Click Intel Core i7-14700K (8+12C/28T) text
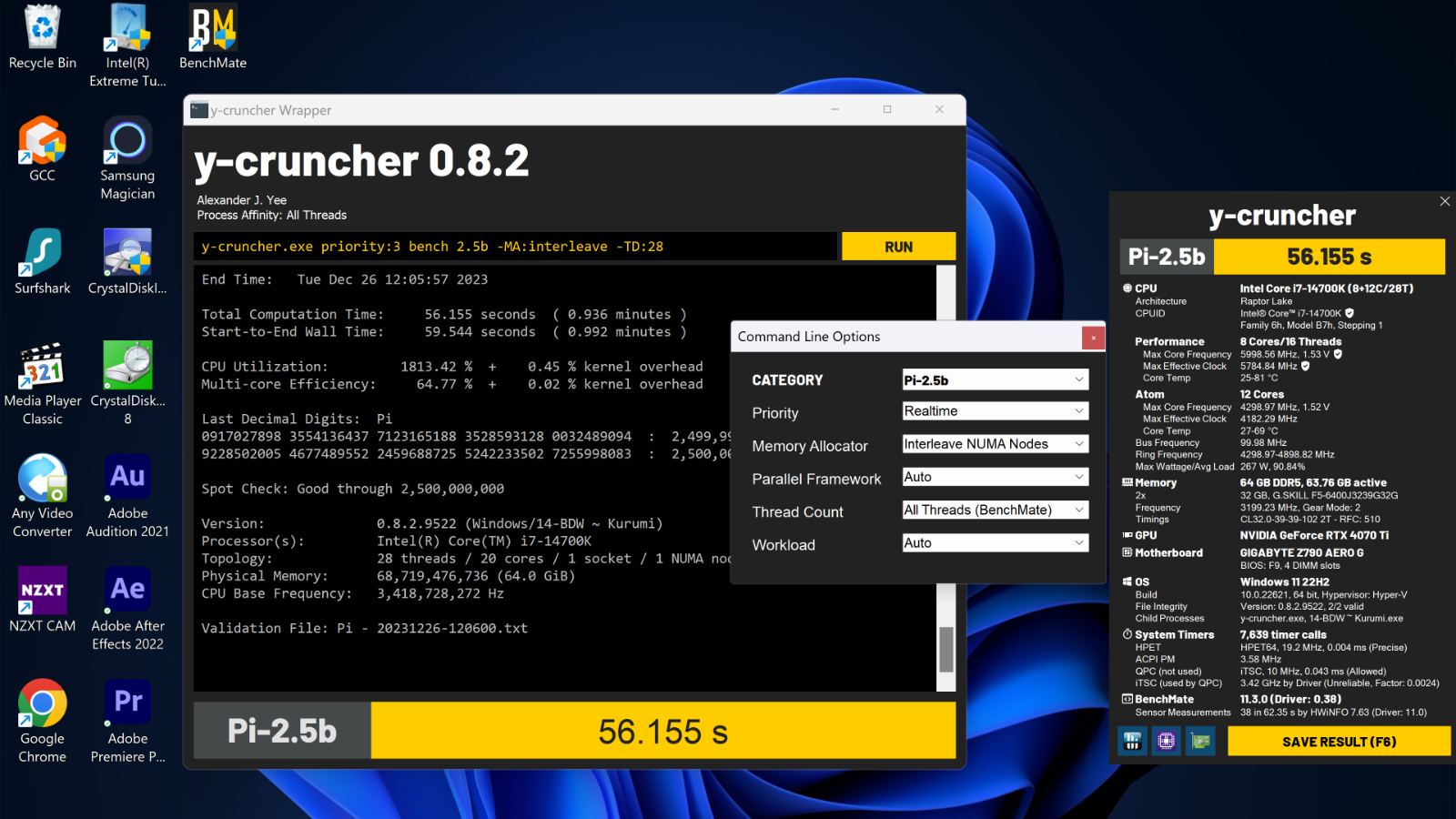The height and width of the screenshot is (819, 1456). pos(1327,288)
